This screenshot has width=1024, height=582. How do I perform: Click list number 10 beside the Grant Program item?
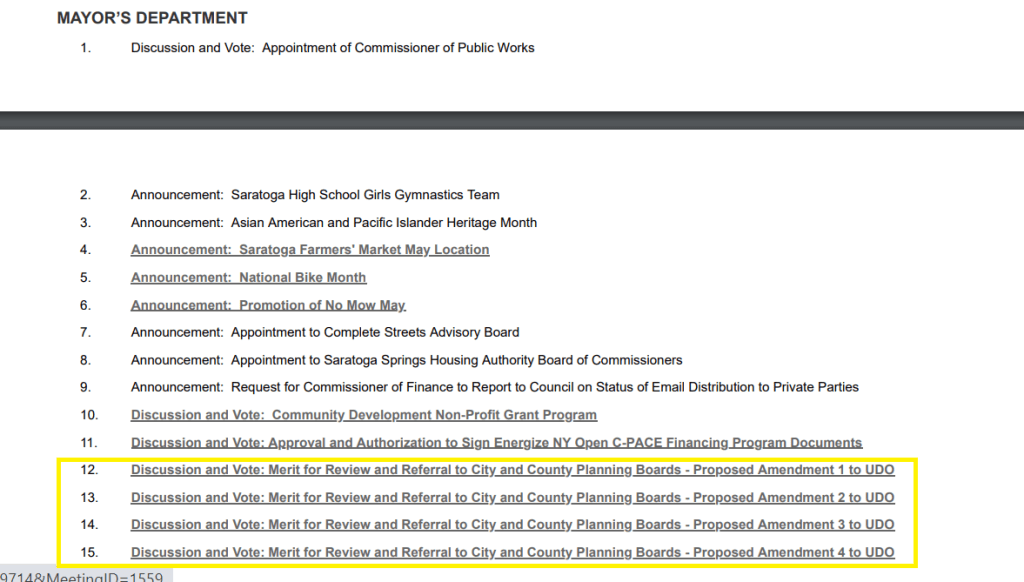89,415
